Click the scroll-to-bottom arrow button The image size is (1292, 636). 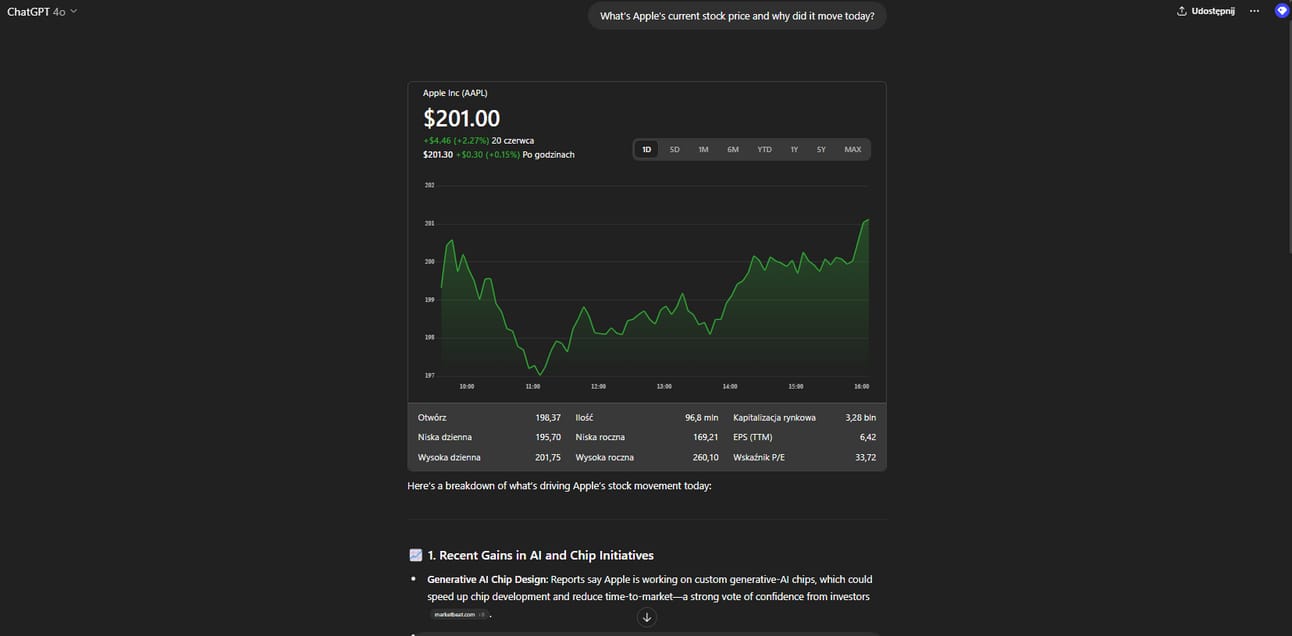[x=646, y=617]
